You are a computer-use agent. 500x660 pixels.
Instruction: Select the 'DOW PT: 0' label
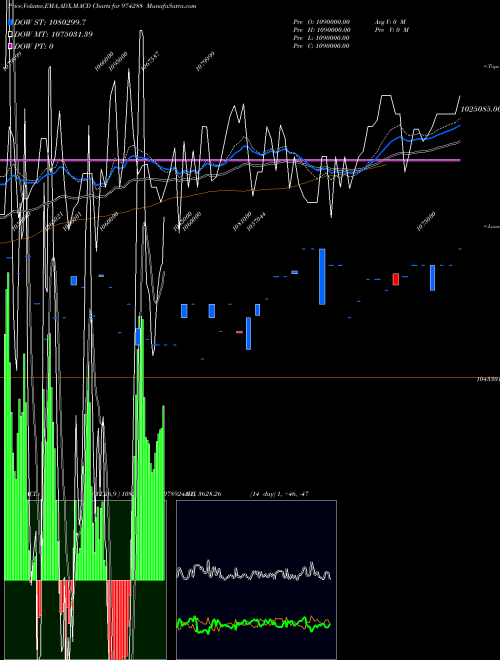click(x=34, y=46)
